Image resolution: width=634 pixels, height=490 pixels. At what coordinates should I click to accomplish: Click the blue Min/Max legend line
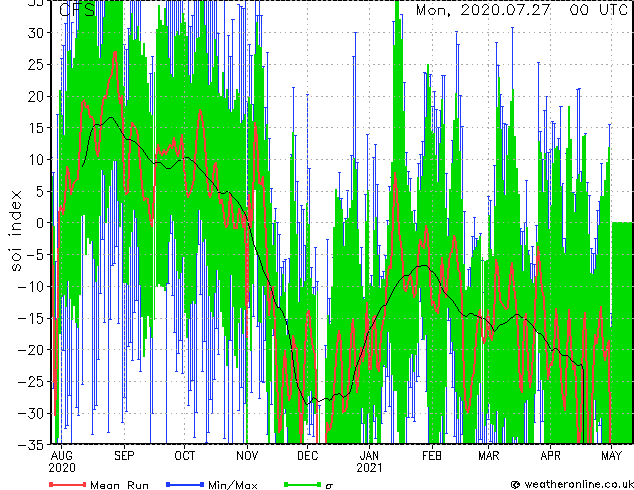point(185,484)
